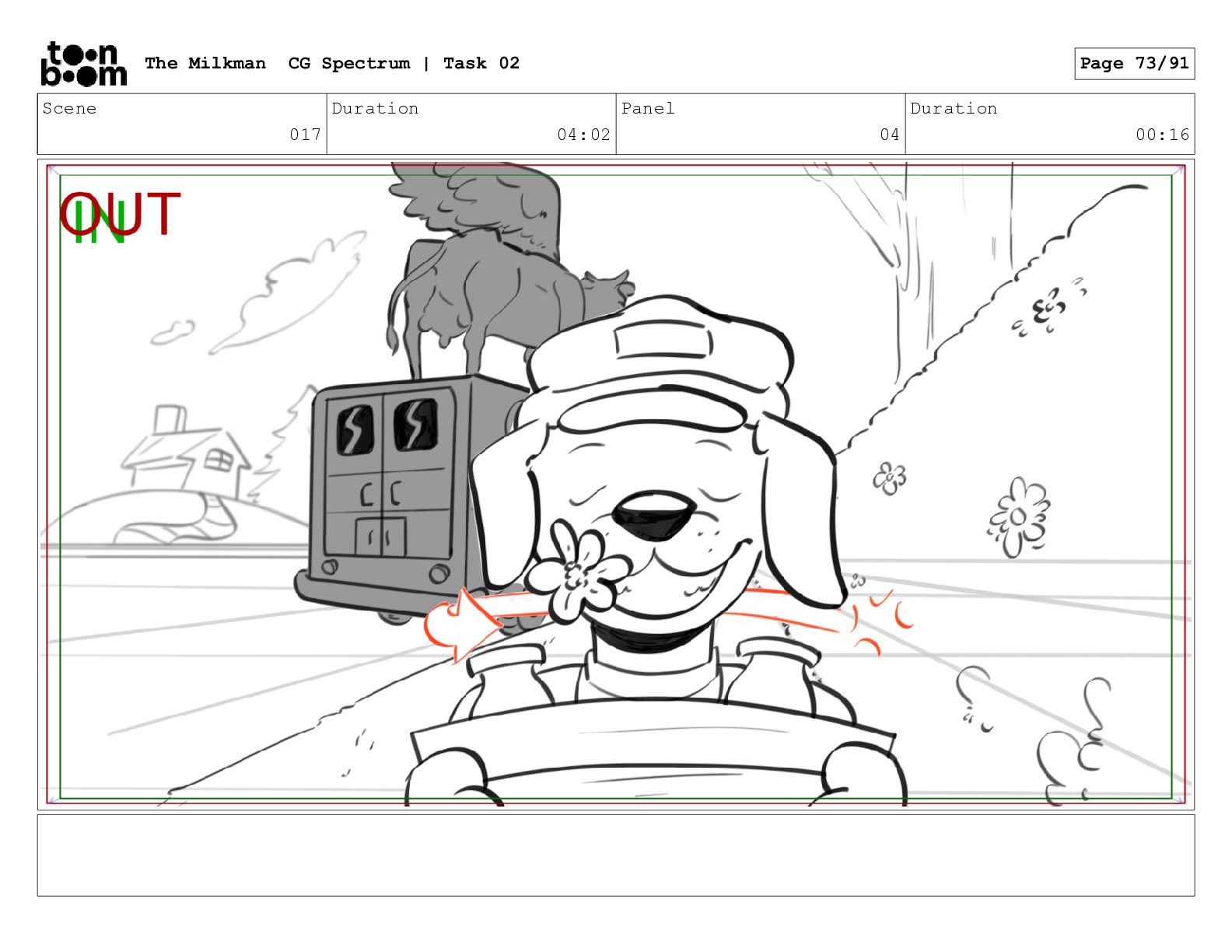Click the Toon Boom logo
Screen dimensions: 1232x952
point(83,63)
